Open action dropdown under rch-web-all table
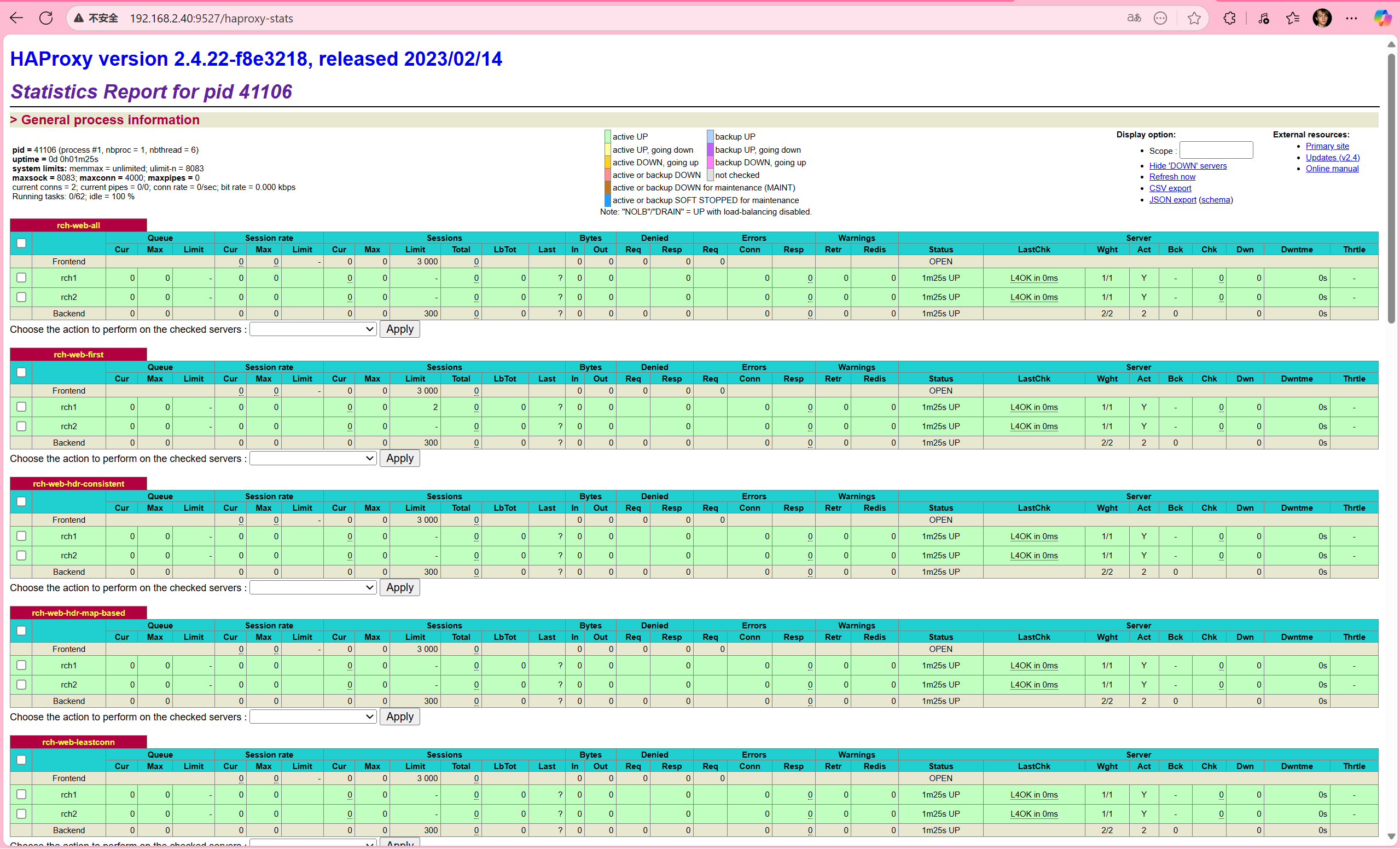The height and width of the screenshot is (849, 1400). (x=313, y=329)
